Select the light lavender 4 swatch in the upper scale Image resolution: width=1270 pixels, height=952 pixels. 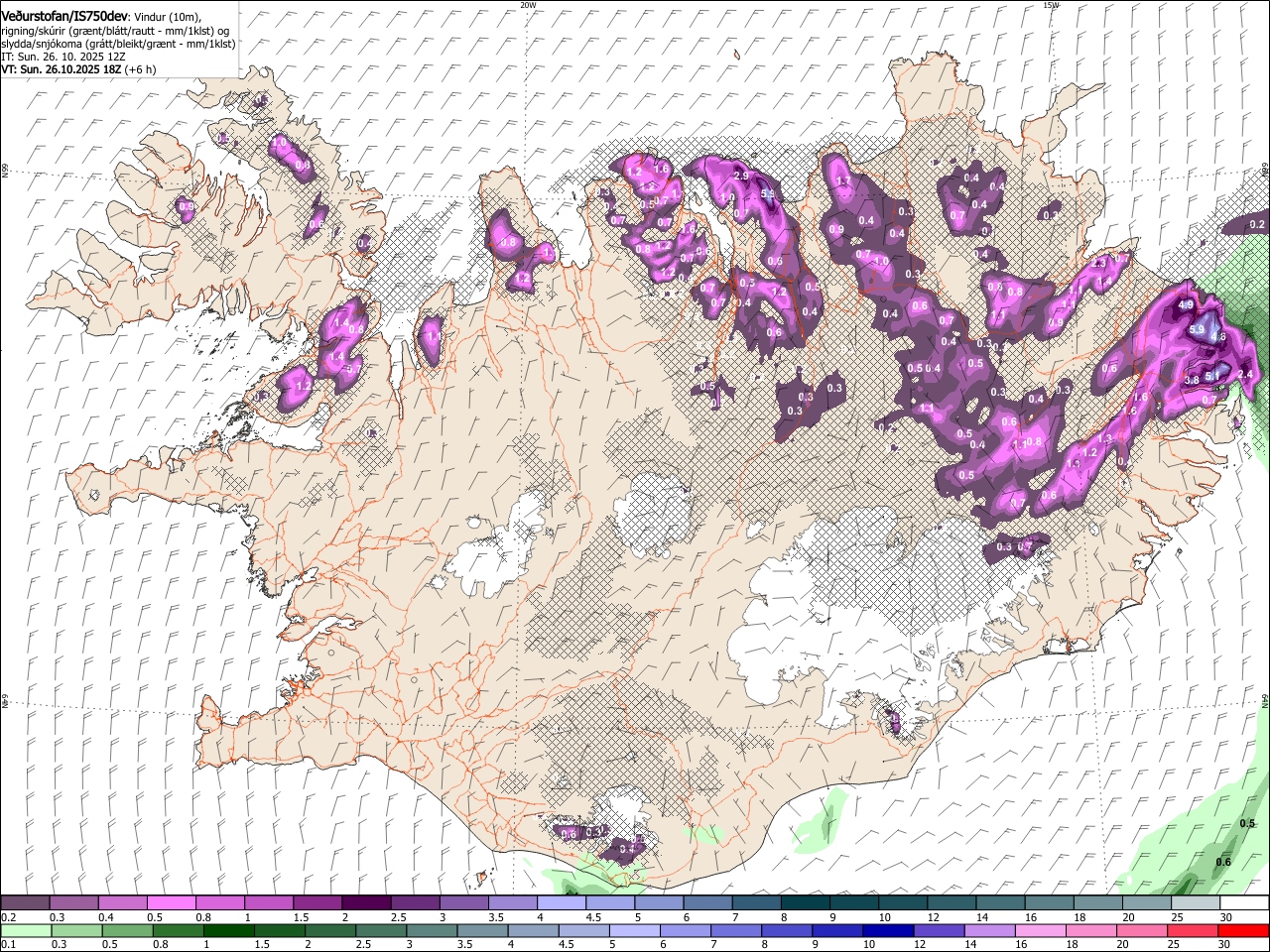click(560, 903)
